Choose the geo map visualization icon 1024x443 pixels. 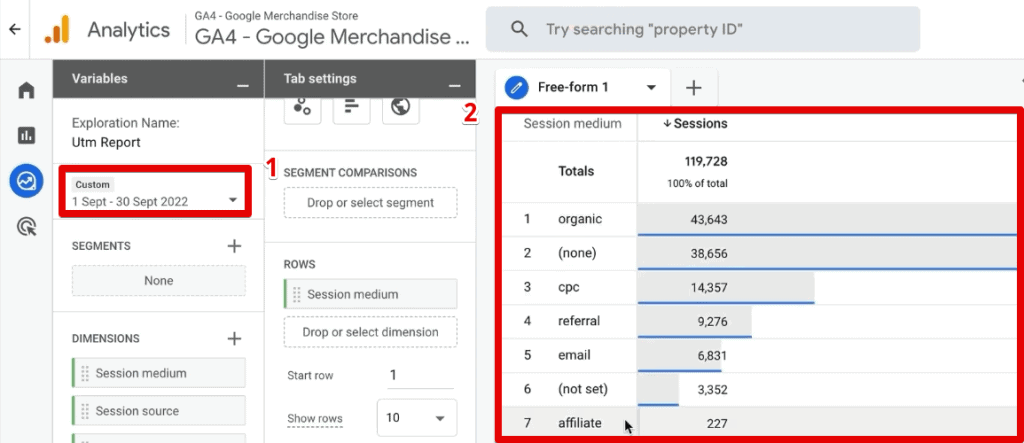400,108
